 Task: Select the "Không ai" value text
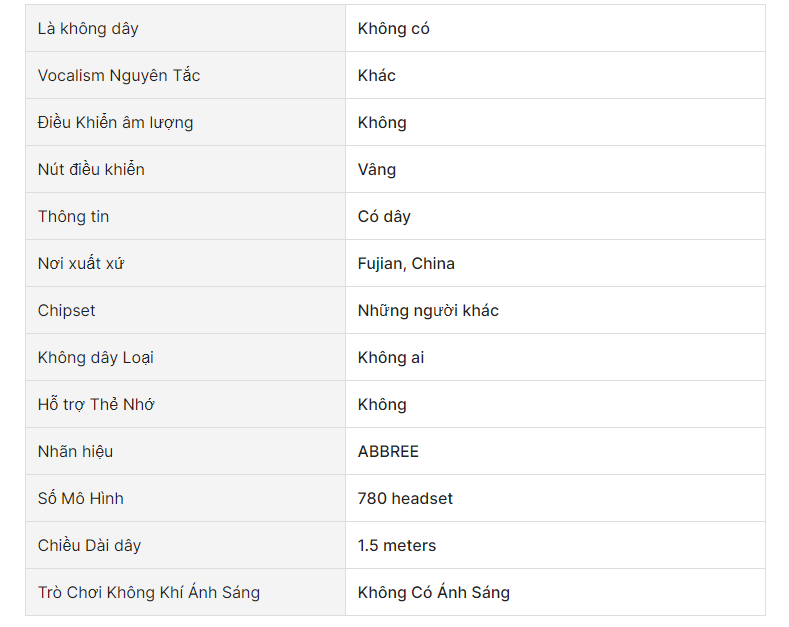point(391,358)
